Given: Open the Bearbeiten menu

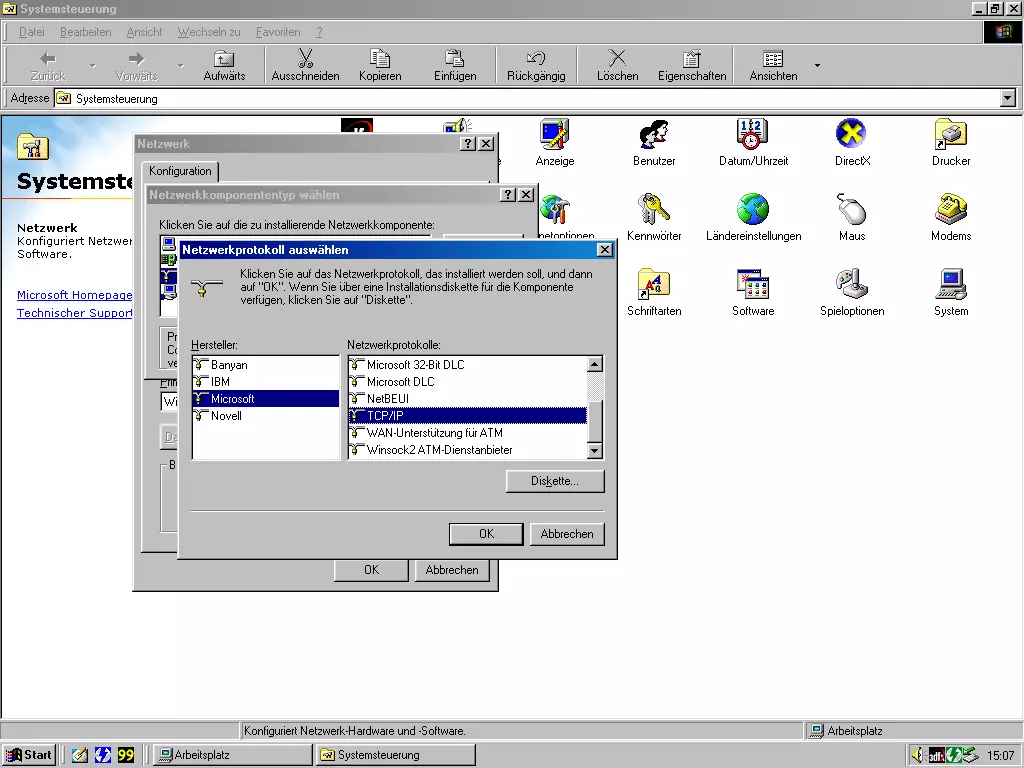Looking at the screenshot, I should 86,32.
